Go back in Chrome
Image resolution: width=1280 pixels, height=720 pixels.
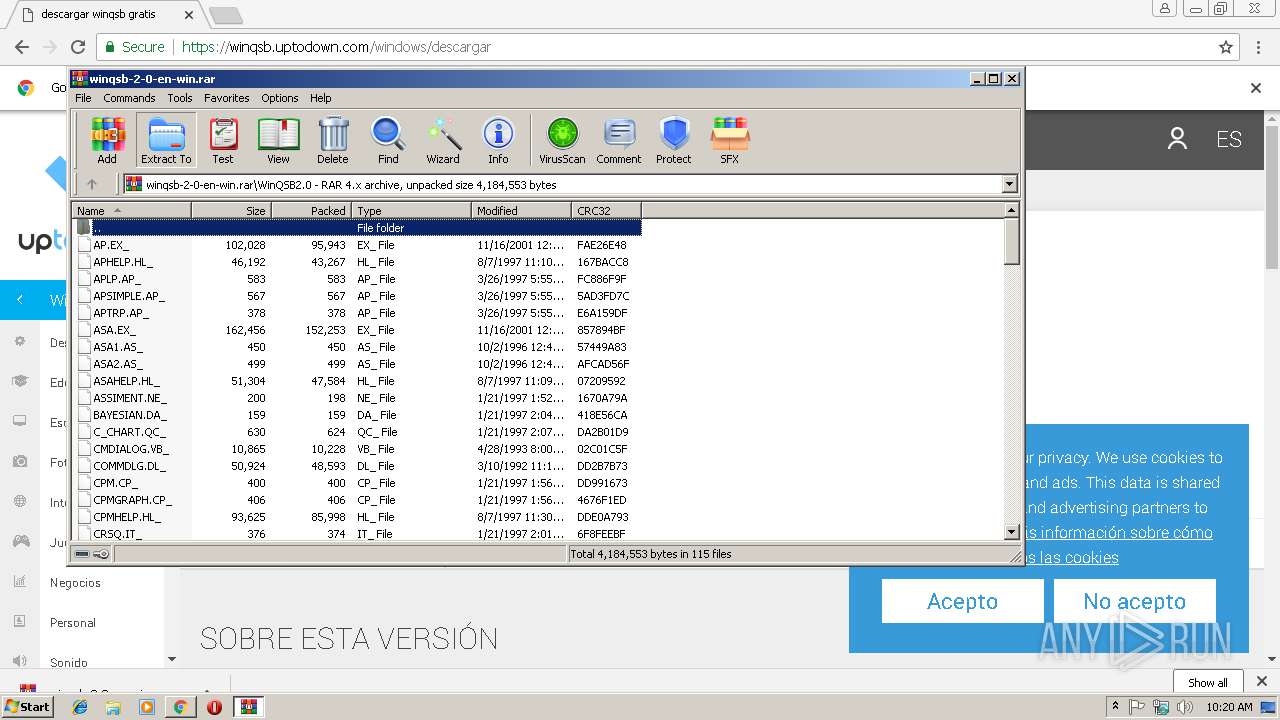21,47
